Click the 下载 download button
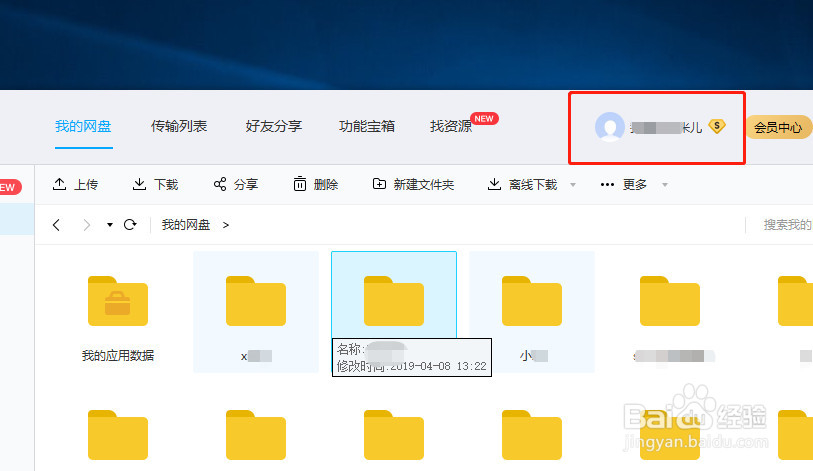The height and width of the screenshot is (471, 813). (155, 184)
